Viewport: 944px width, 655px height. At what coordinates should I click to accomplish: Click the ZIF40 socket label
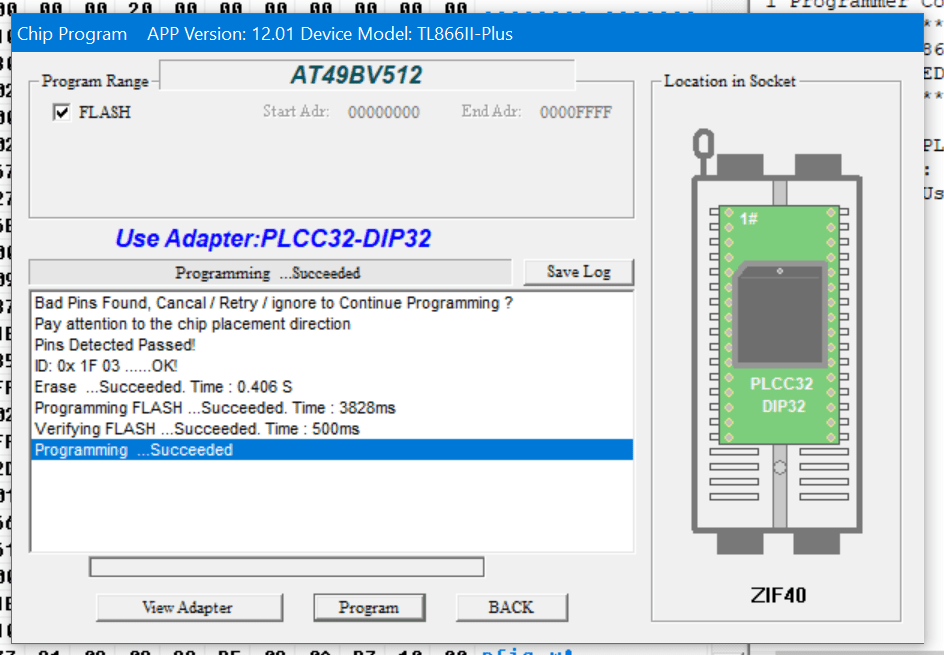(x=778, y=595)
